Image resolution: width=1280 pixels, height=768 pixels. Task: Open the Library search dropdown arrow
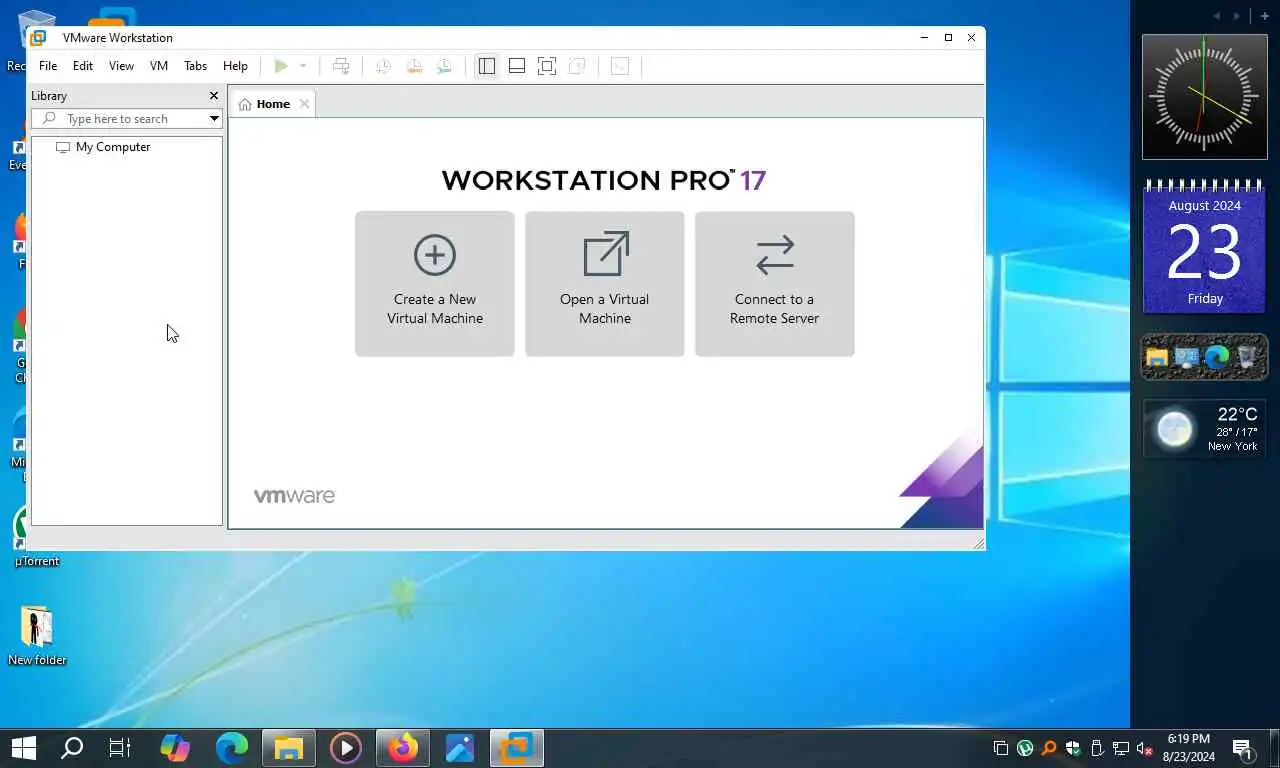[214, 118]
